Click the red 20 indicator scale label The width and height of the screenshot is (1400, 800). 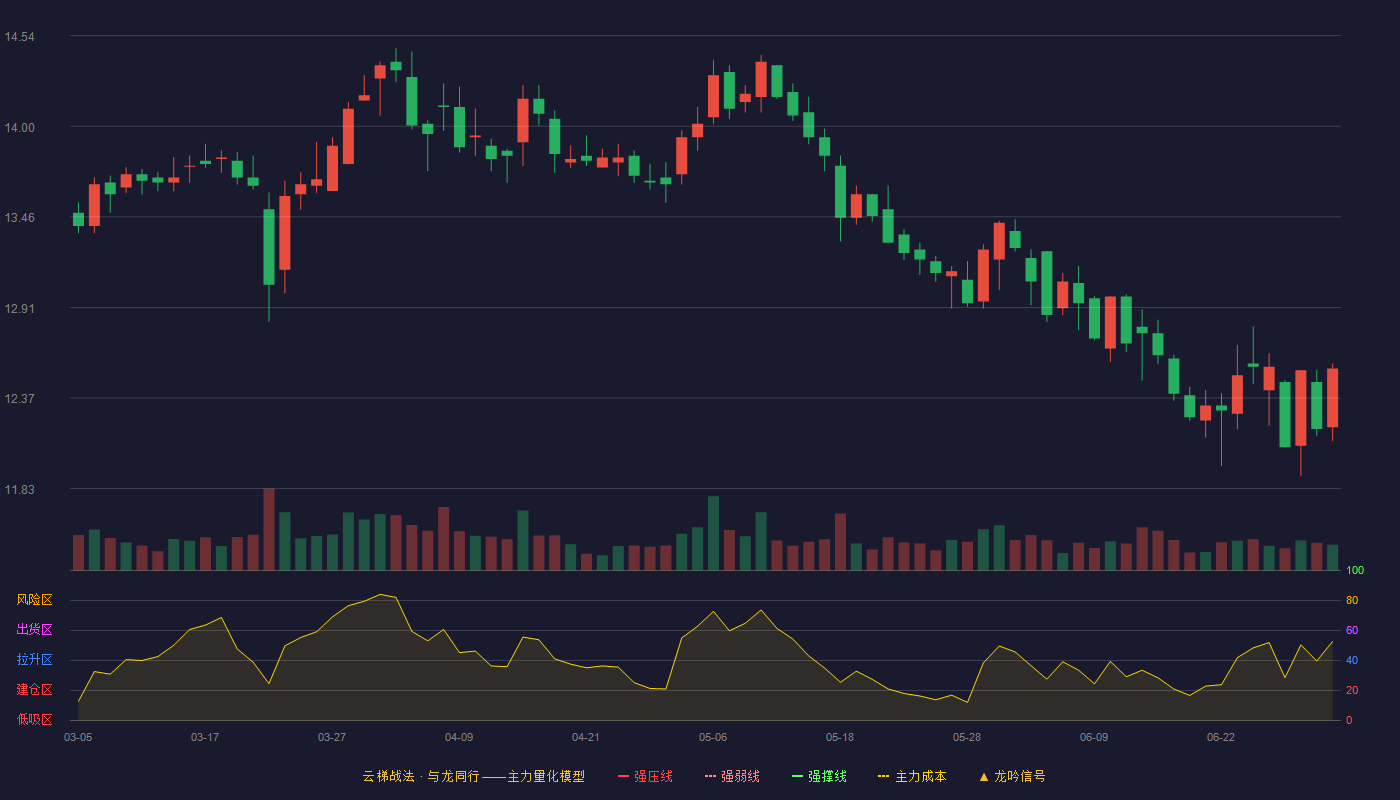(x=1351, y=690)
